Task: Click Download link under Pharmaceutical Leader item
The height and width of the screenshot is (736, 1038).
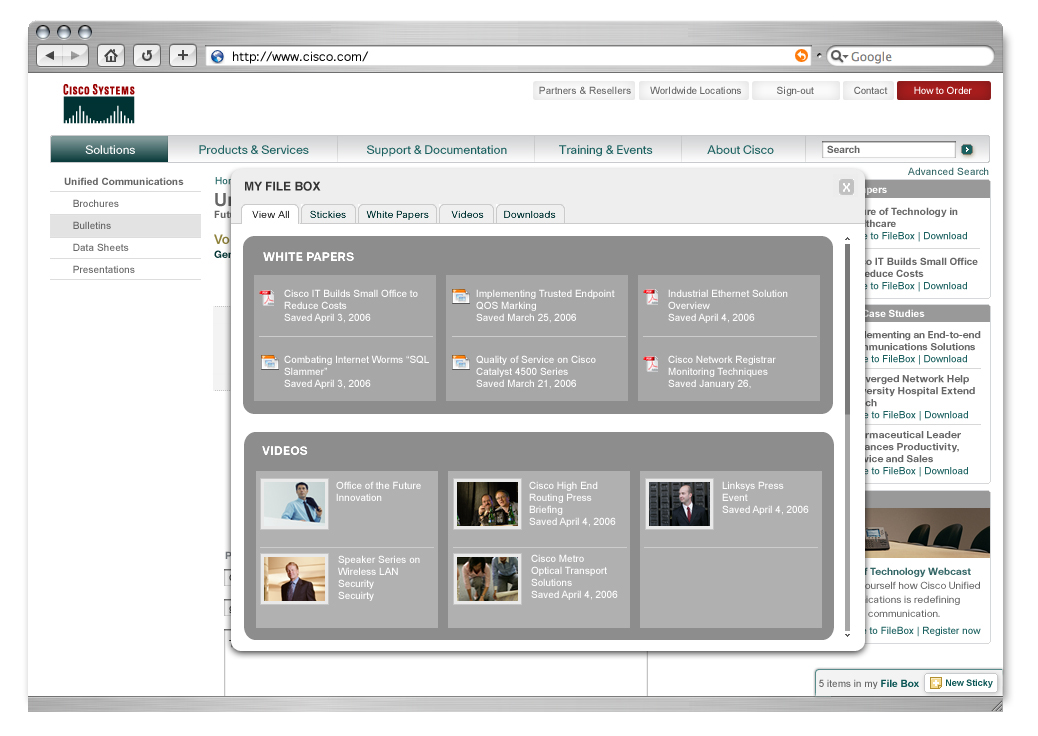Action: 946,471
